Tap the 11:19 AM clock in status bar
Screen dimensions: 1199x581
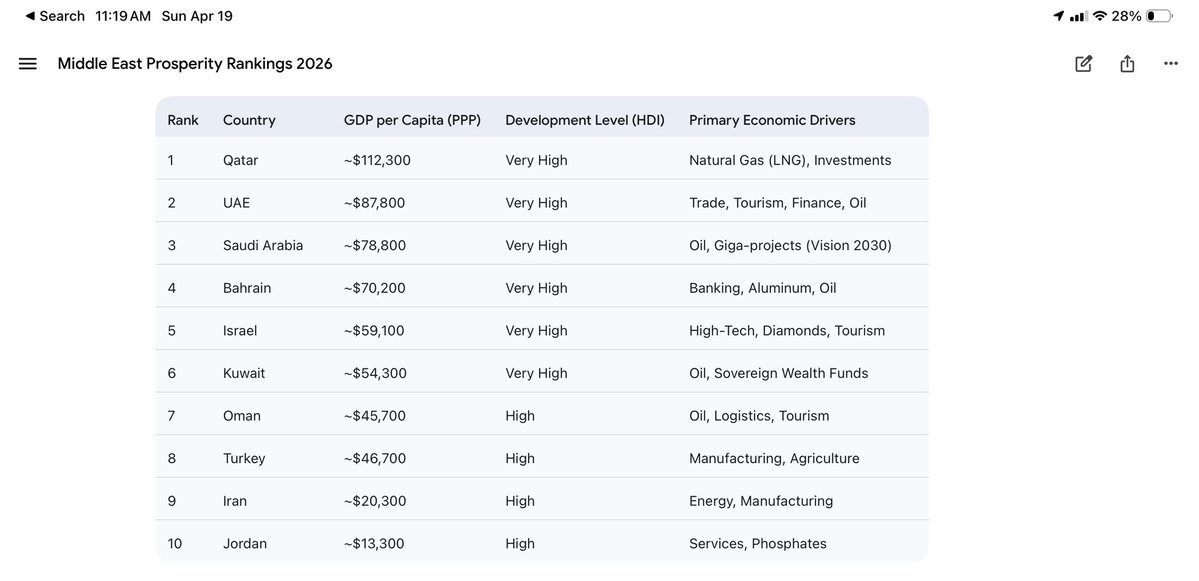click(x=123, y=16)
